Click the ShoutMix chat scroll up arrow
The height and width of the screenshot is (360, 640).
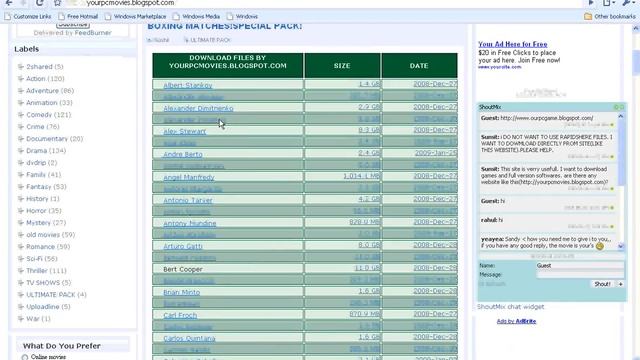pos(621,116)
